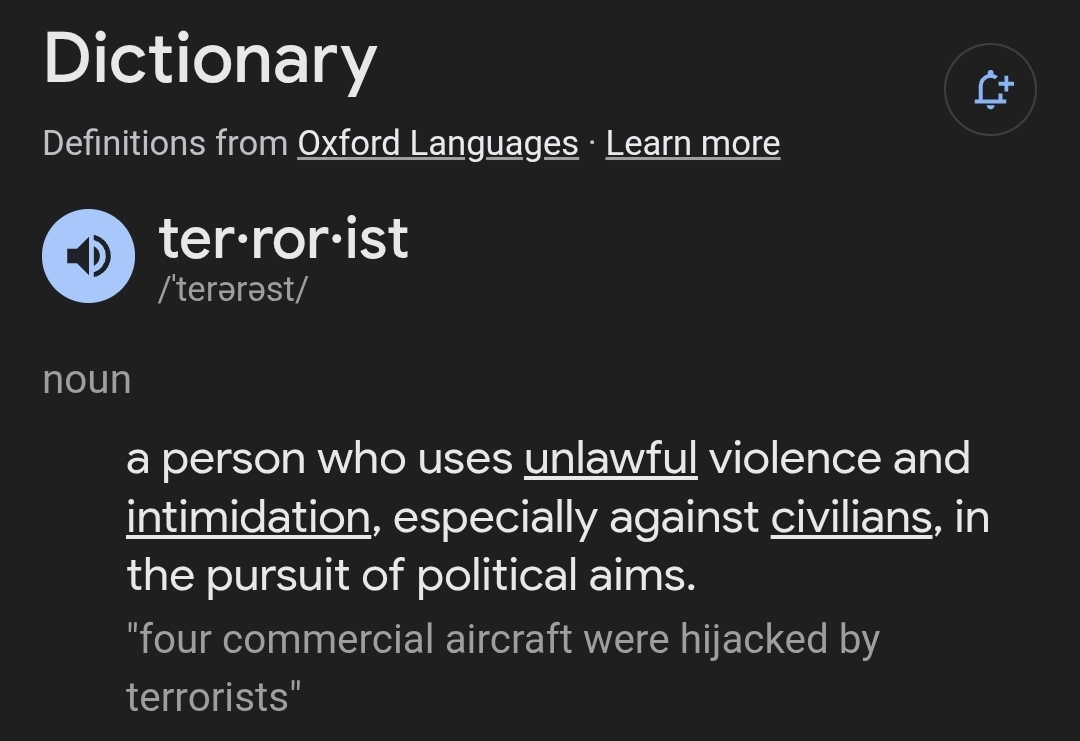Click the noun part-of-speech label

(87, 379)
